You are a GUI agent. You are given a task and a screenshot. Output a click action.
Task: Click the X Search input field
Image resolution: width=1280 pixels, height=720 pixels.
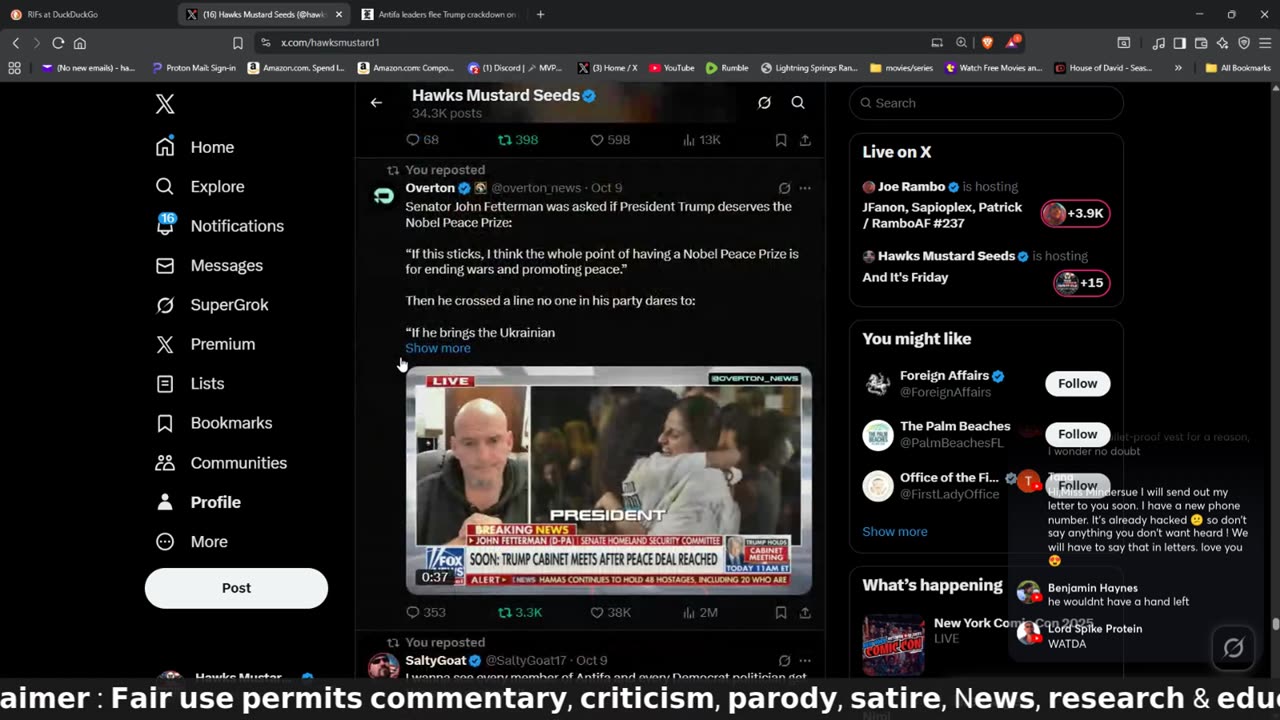tap(986, 103)
